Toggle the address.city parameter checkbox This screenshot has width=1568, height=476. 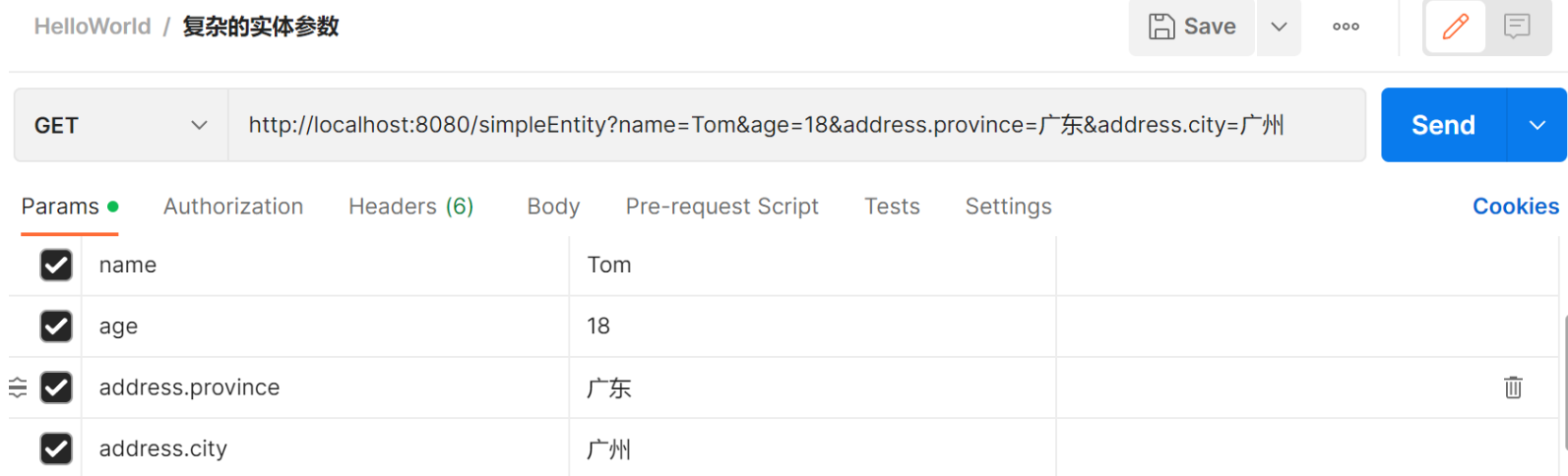[56, 448]
